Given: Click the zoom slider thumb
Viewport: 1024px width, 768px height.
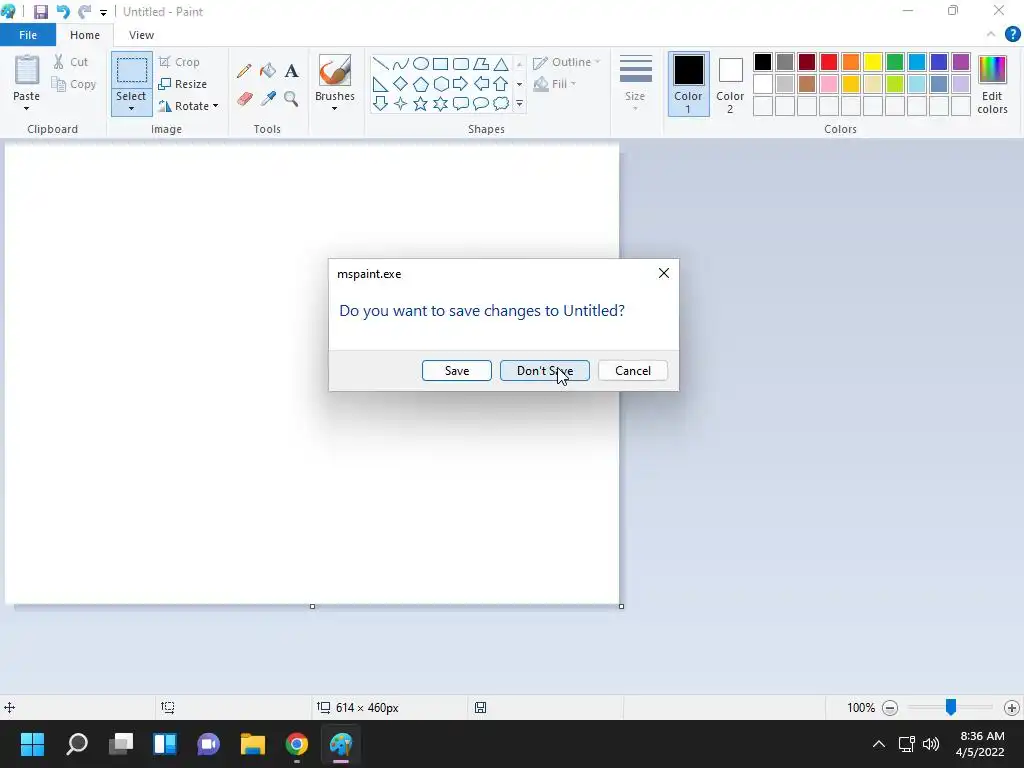Looking at the screenshot, I should pos(951,707).
